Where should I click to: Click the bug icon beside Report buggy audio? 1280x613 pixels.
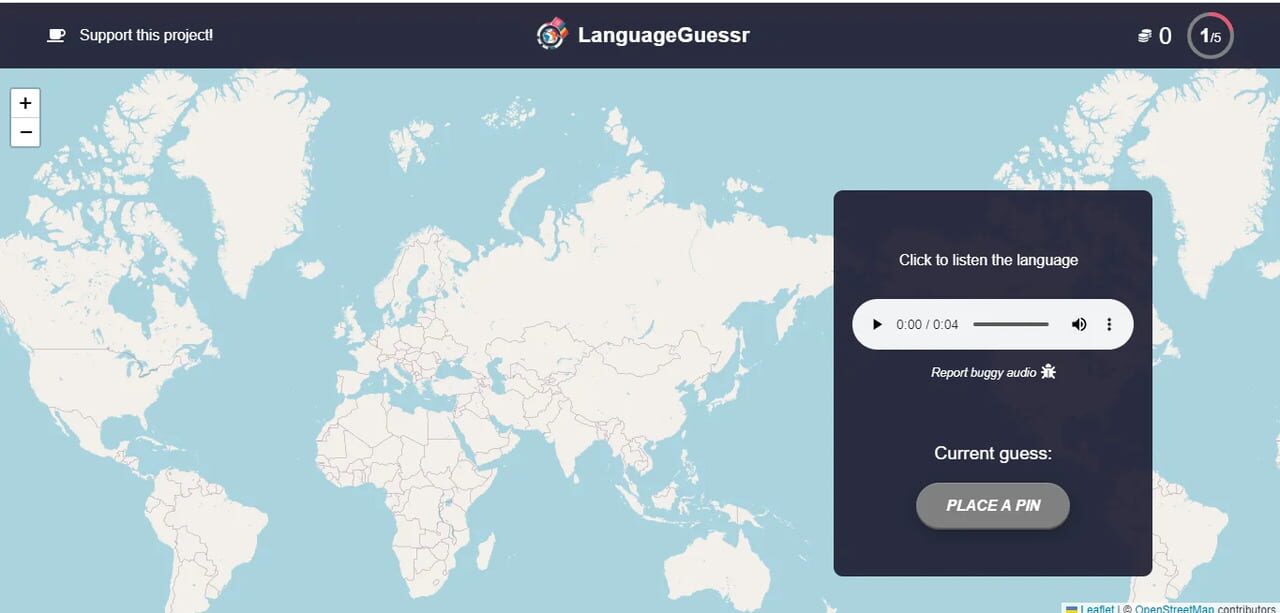1047,370
